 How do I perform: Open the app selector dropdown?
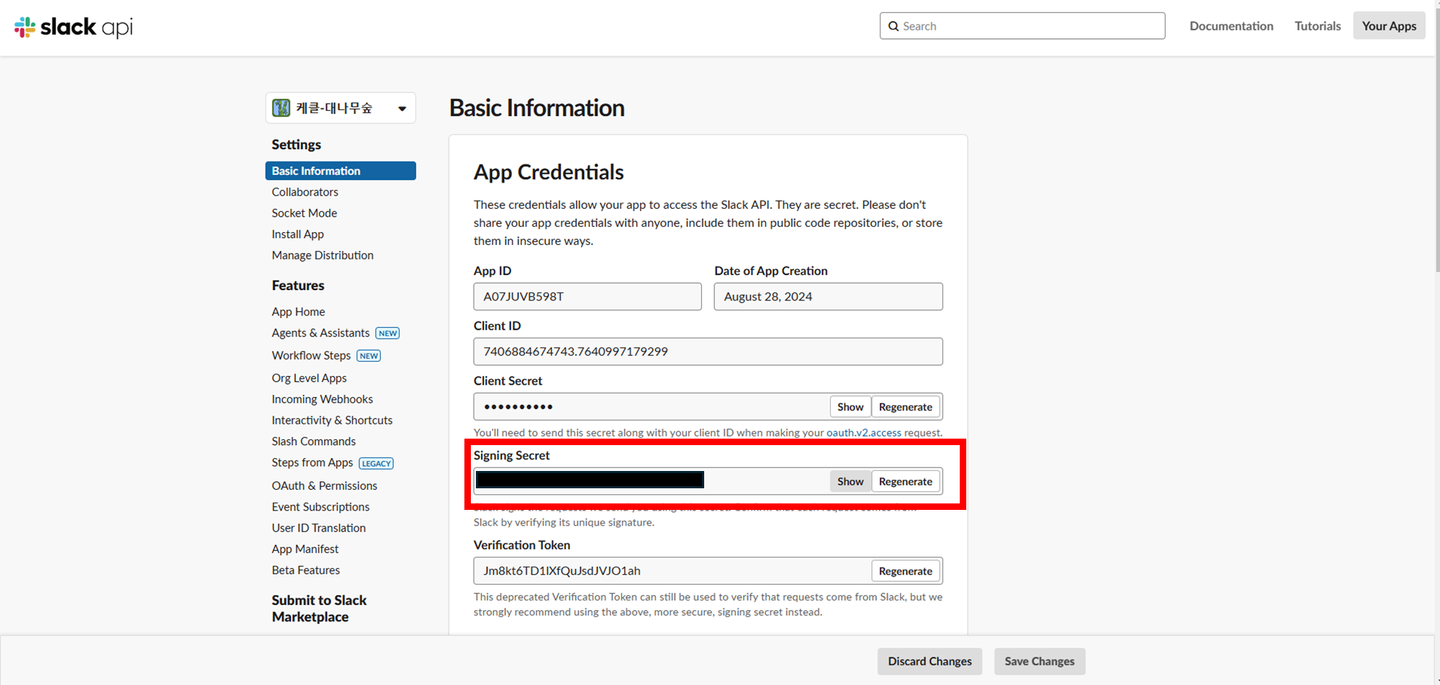(x=340, y=108)
